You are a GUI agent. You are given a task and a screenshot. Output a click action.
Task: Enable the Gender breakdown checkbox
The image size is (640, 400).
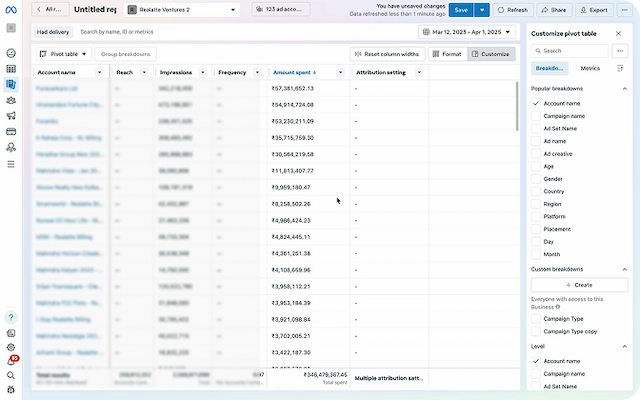536,179
